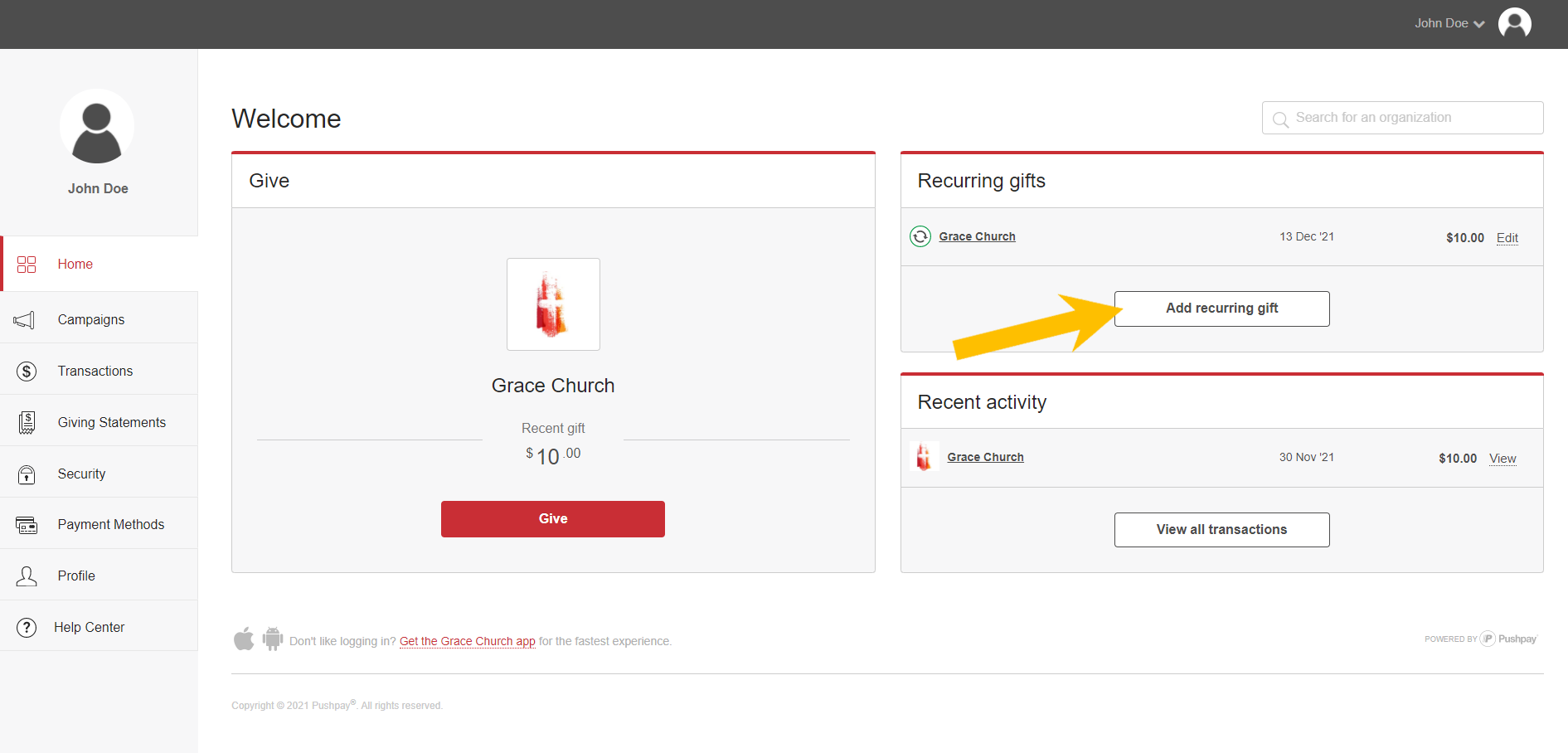
Task: Click the large John Doe profile picture
Action: point(97,126)
